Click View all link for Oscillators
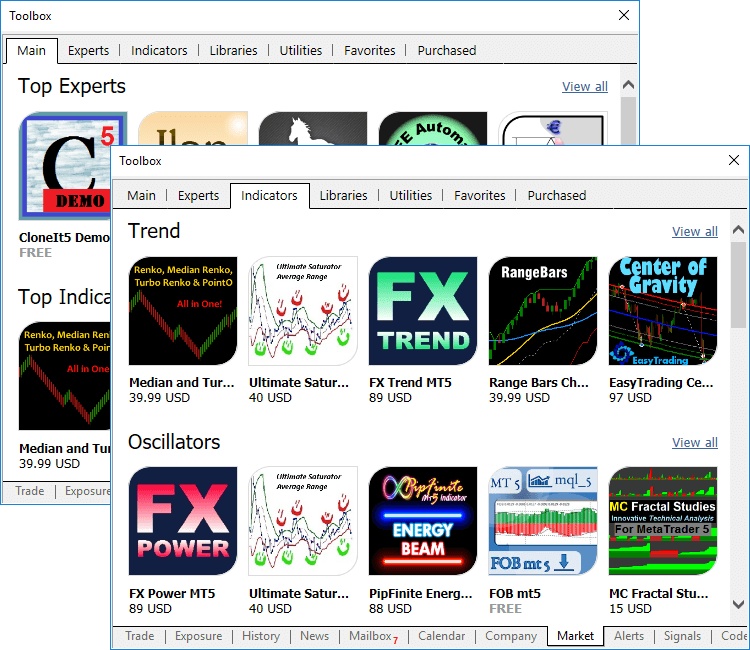This screenshot has height=650, width=750. pyautogui.click(x=694, y=443)
